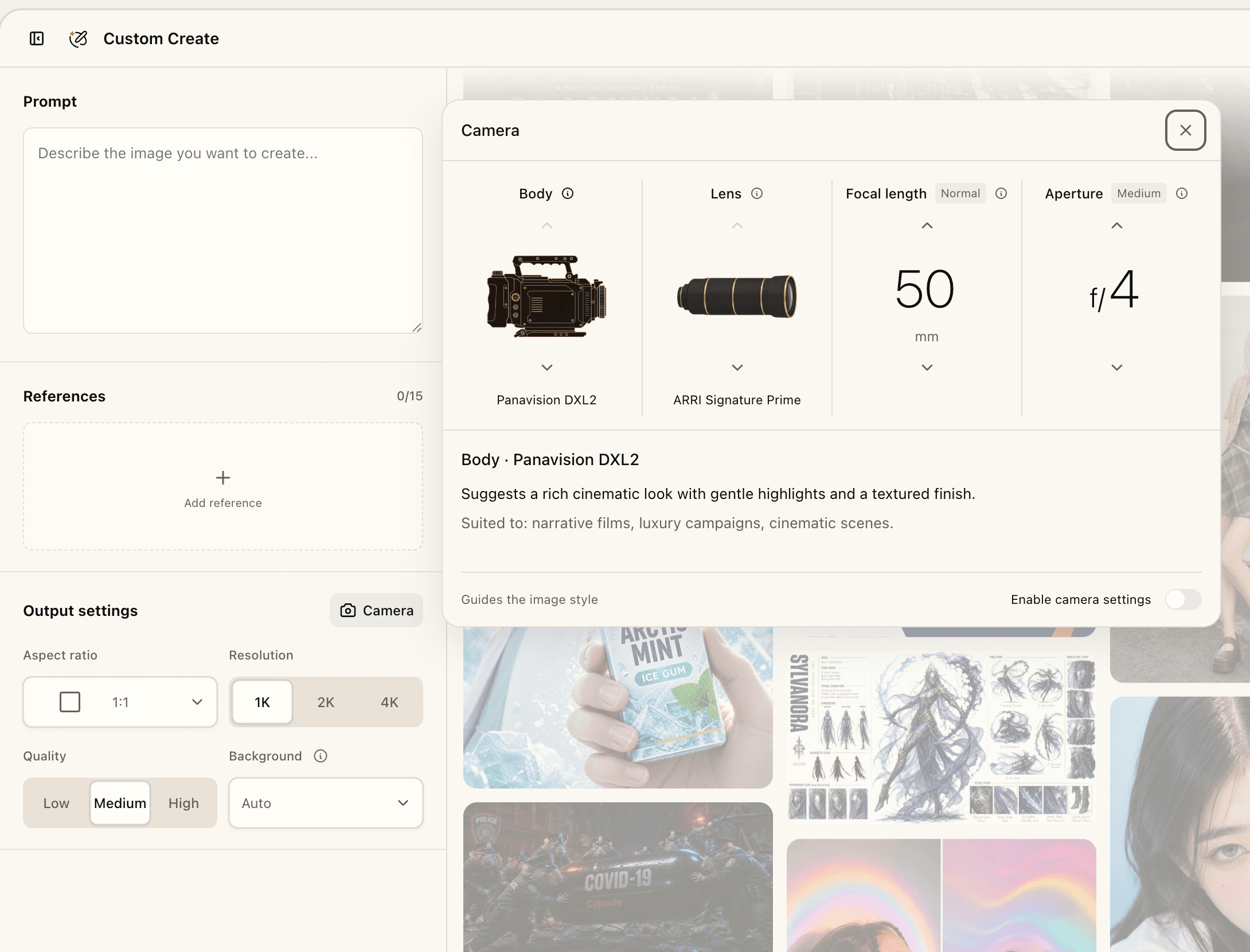The height and width of the screenshot is (952, 1250).
Task: Collapse the sidebar panel icon
Action: point(37,38)
